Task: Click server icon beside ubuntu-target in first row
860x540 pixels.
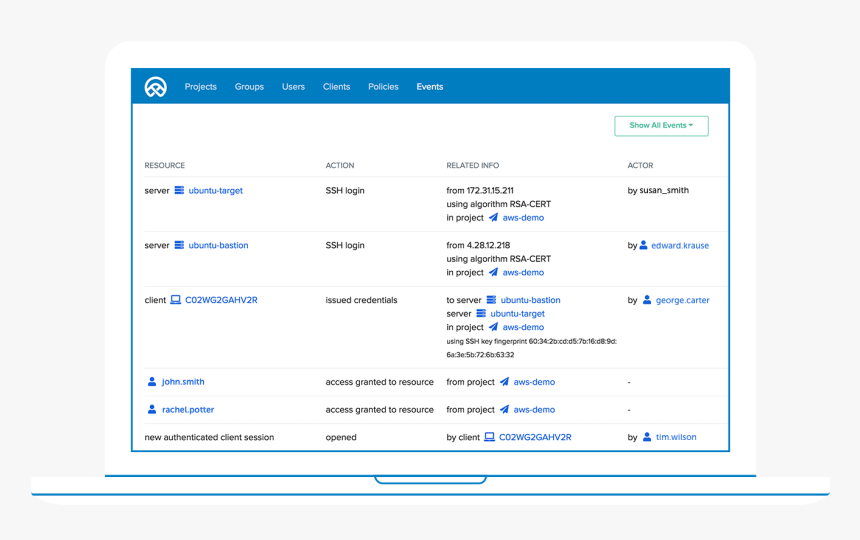Action: coord(179,190)
